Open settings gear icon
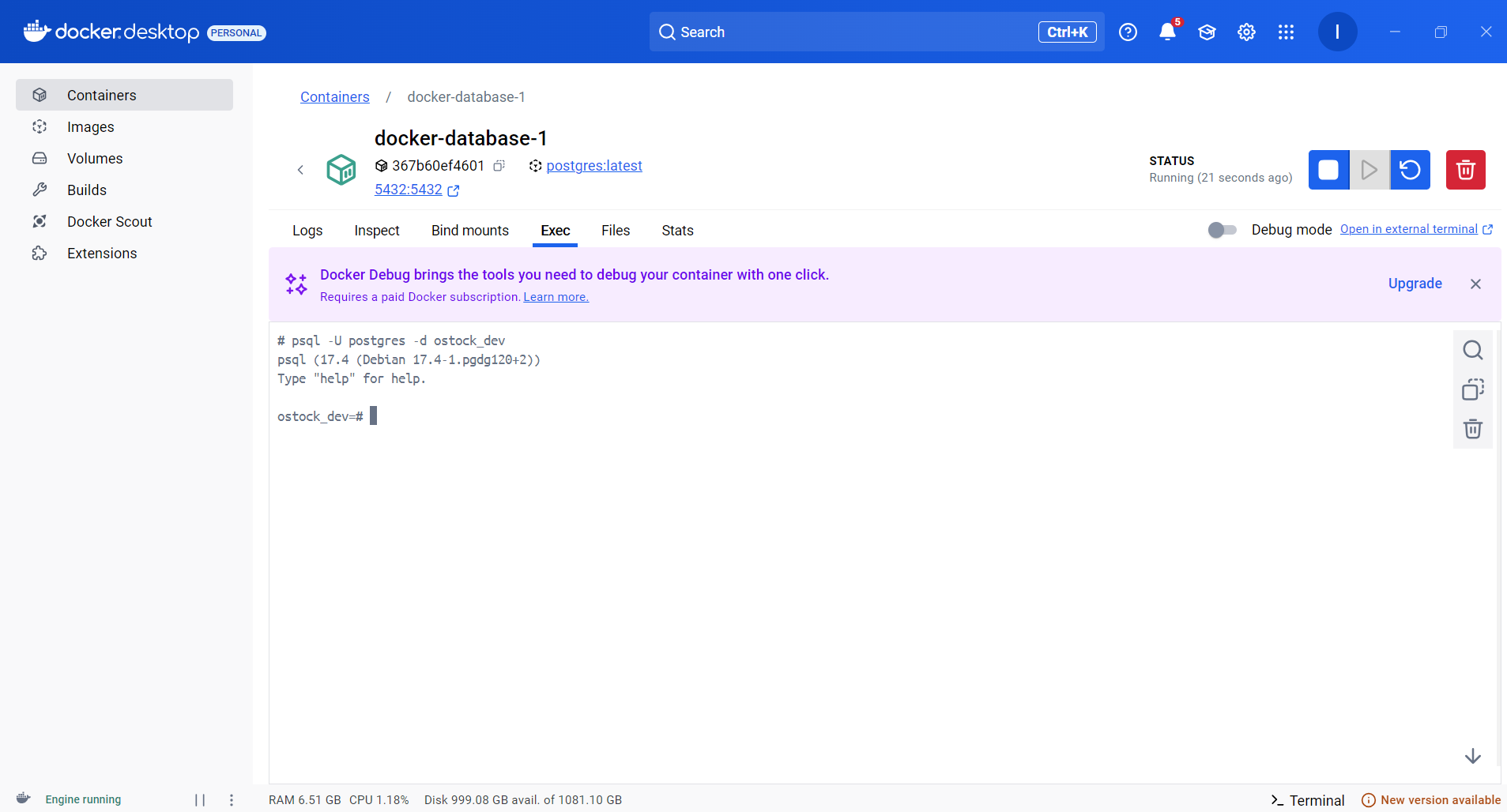Image resolution: width=1507 pixels, height=812 pixels. [1246, 32]
